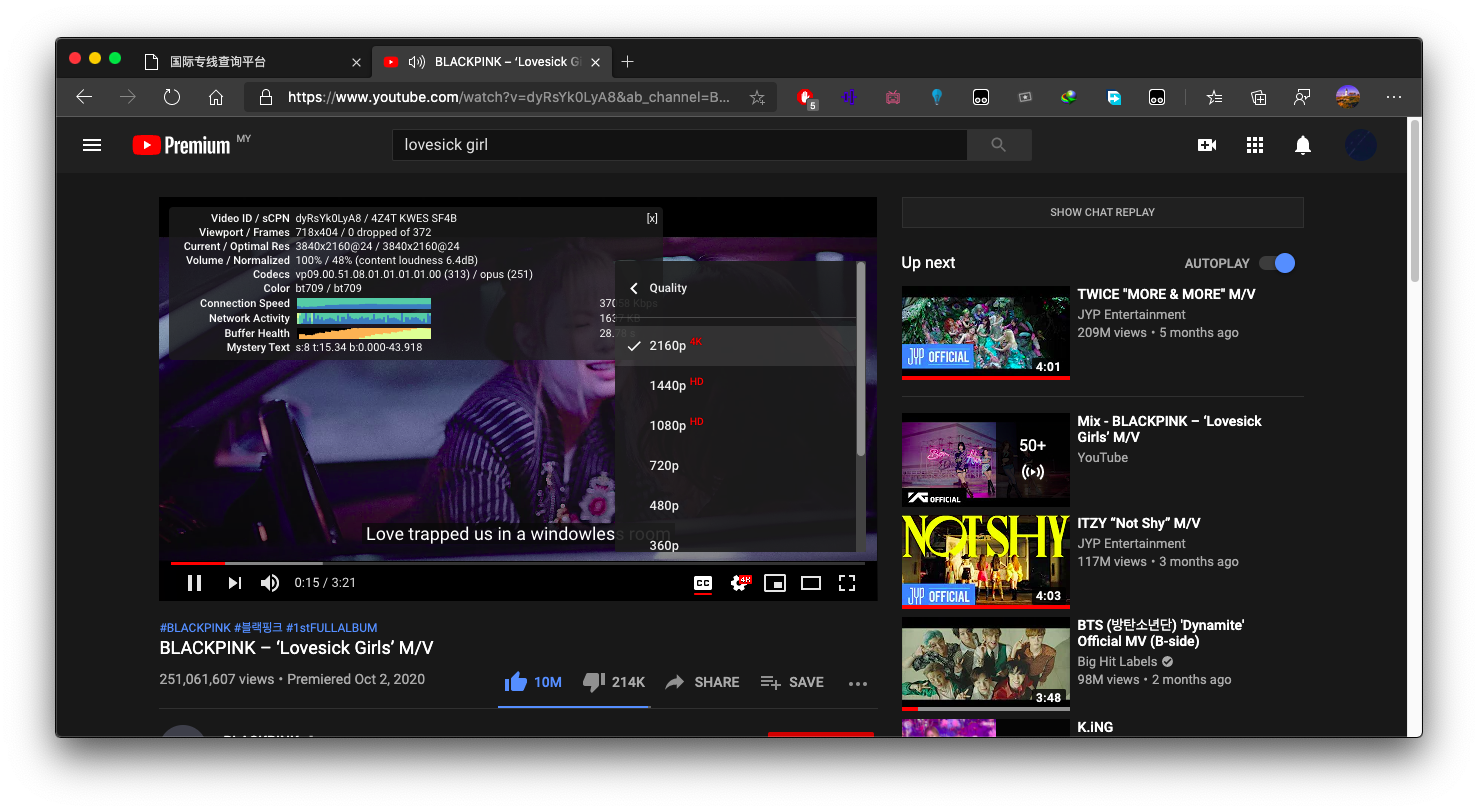The height and width of the screenshot is (811, 1478).
Task: Select 1080p HD quality
Action: click(736, 425)
